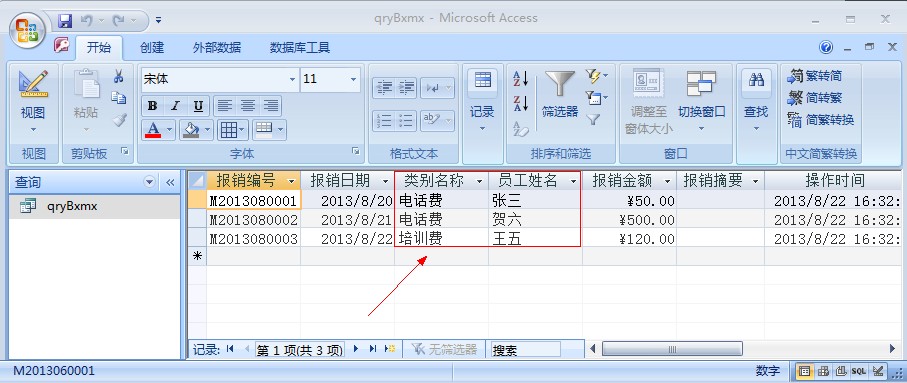
Task: Redo with the quick access toolbar arrow
Action: click(x=119, y=21)
